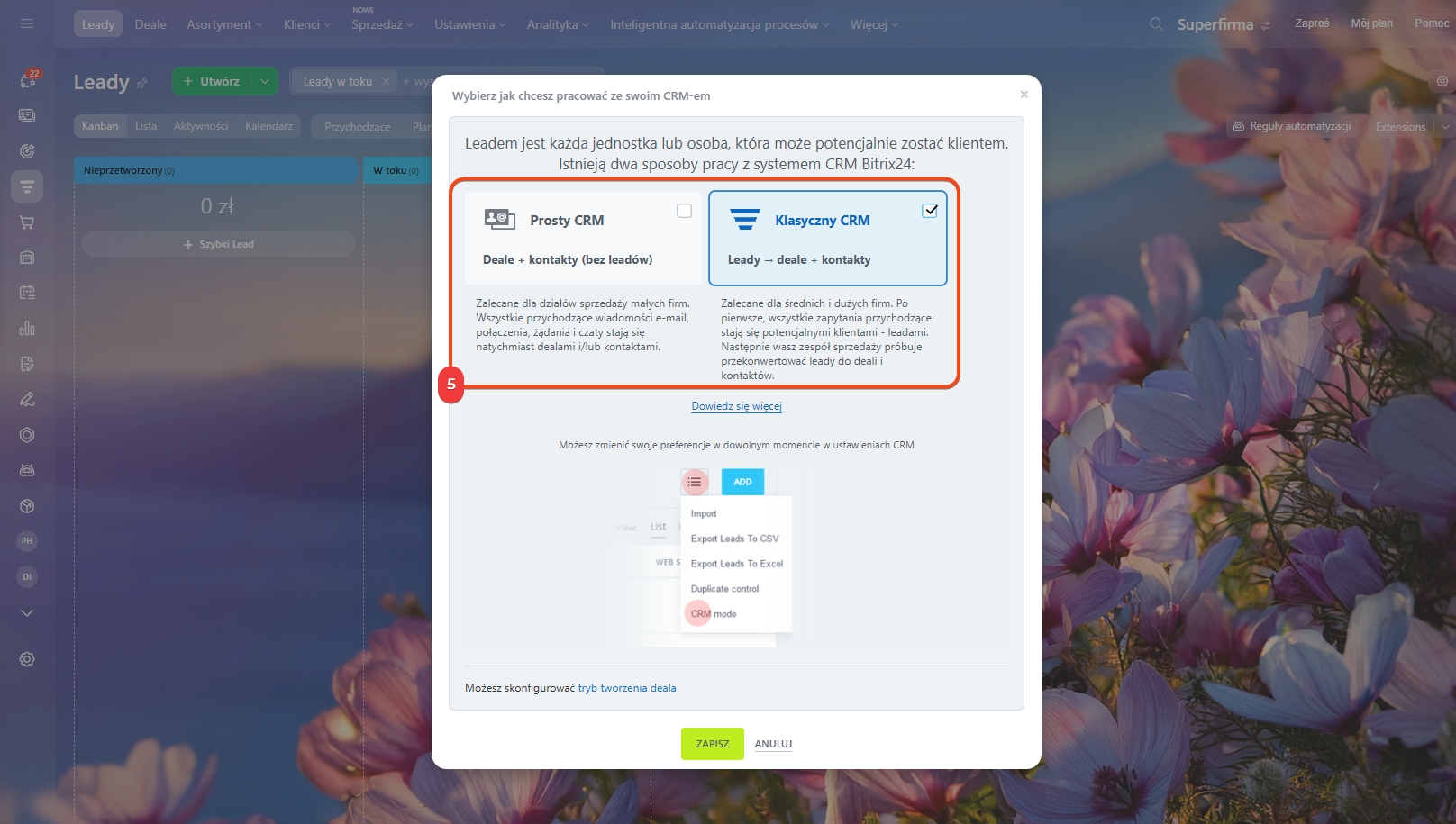Click the ZAPISZ save button

coord(713,744)
